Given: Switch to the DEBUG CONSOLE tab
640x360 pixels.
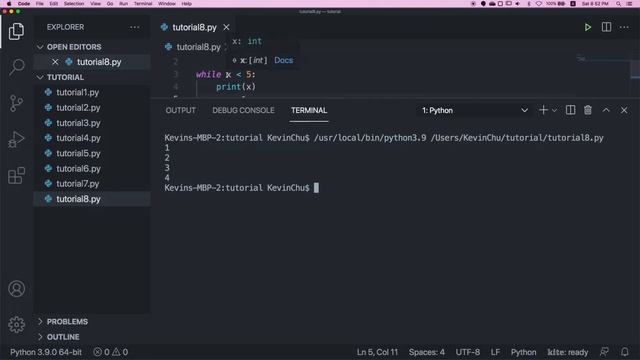Looking at the screenshot, I should click(243, 110).
